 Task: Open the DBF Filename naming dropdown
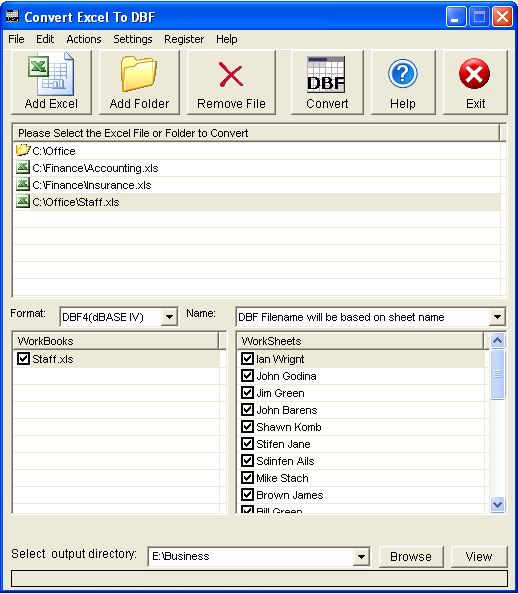tap(497, 317)
